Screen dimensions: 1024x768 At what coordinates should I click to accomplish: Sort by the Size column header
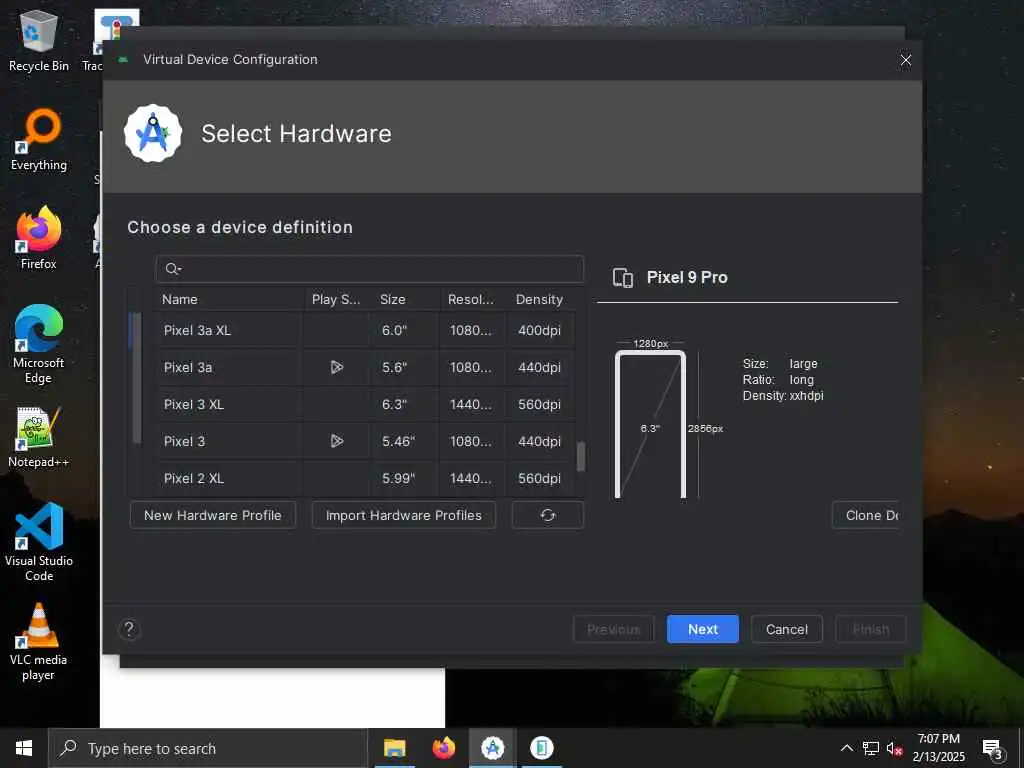406,299
